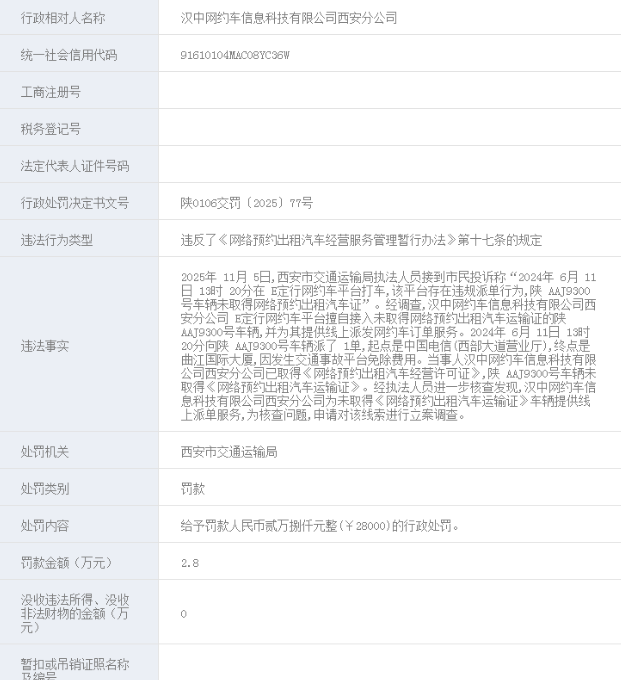This screenshot has height=680, width=621.
Task: Click the 违法事实 label cell
Action: click(x=45, y=345)
